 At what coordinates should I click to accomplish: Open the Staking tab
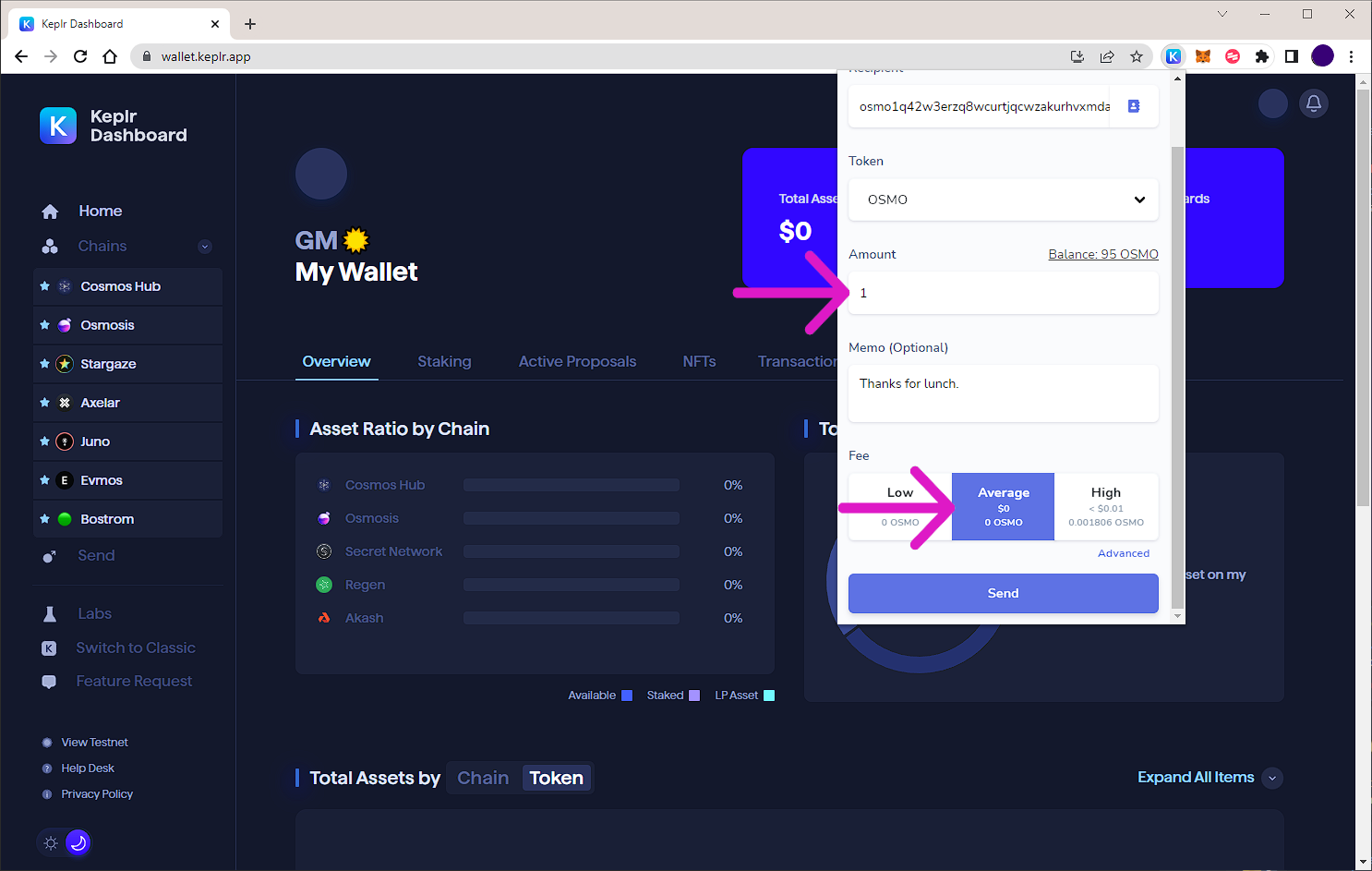tap(444, 362)
